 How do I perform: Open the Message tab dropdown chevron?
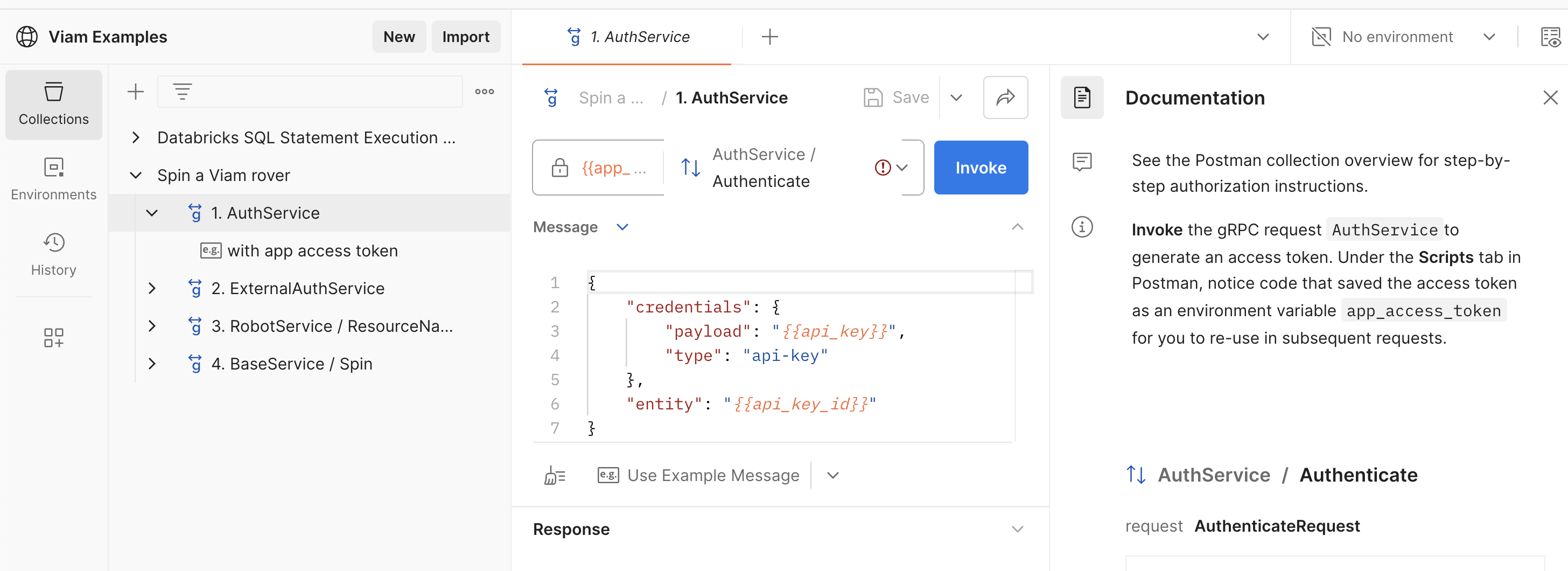(622, 227)
